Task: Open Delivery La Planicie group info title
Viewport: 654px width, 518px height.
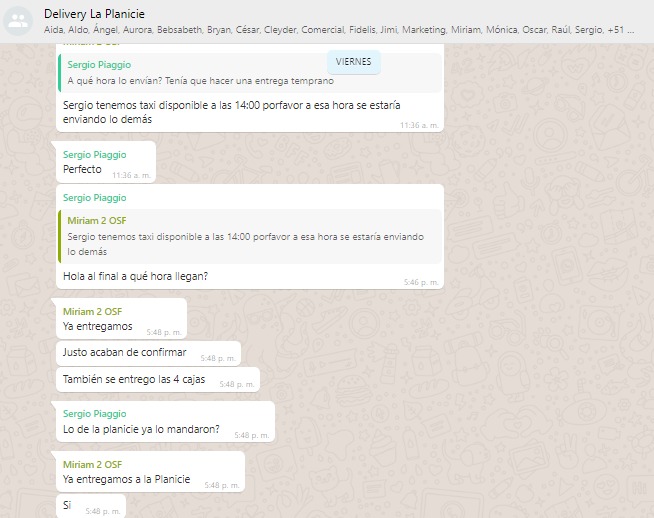Action: (94, 13)
